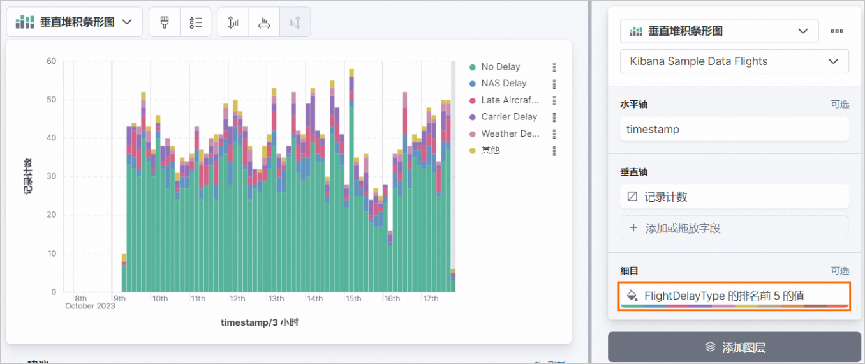Click the 记录计数 function icon
865x364 pixels.
tap(632, 197)
